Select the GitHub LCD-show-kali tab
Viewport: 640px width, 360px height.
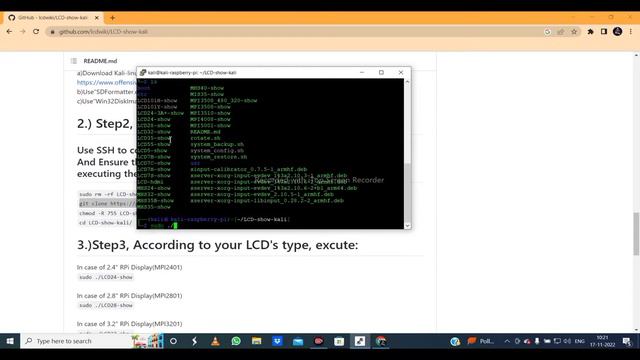[x=53, y=18]
